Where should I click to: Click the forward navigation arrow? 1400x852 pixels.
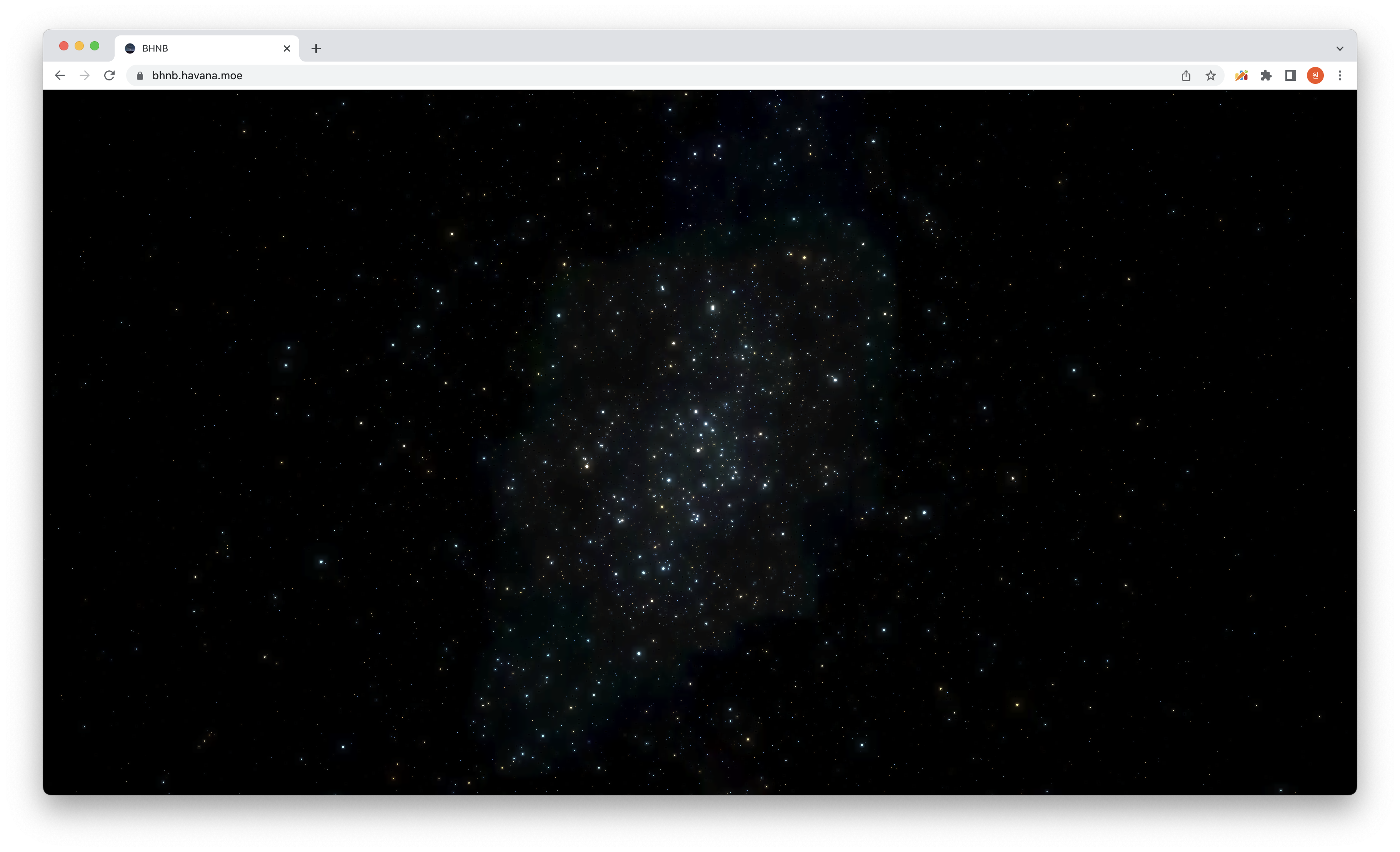pos(85,75)
